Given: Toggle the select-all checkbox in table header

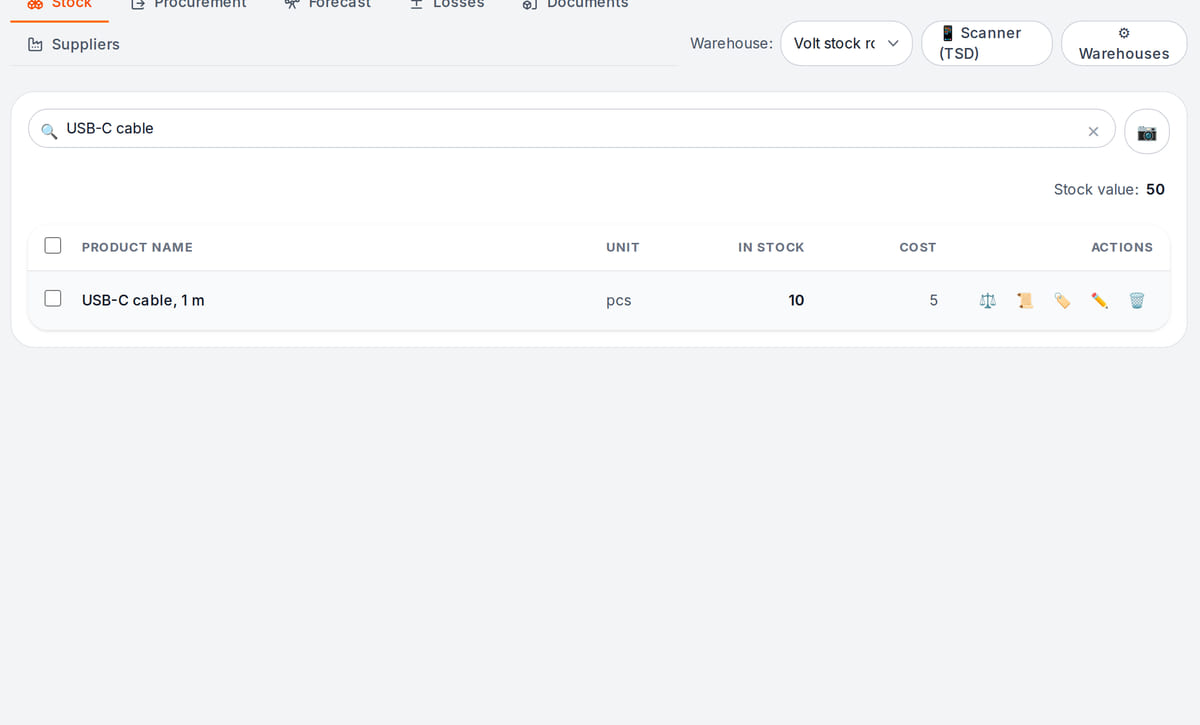Looking at the screenshot, I should tap(53, 245).
